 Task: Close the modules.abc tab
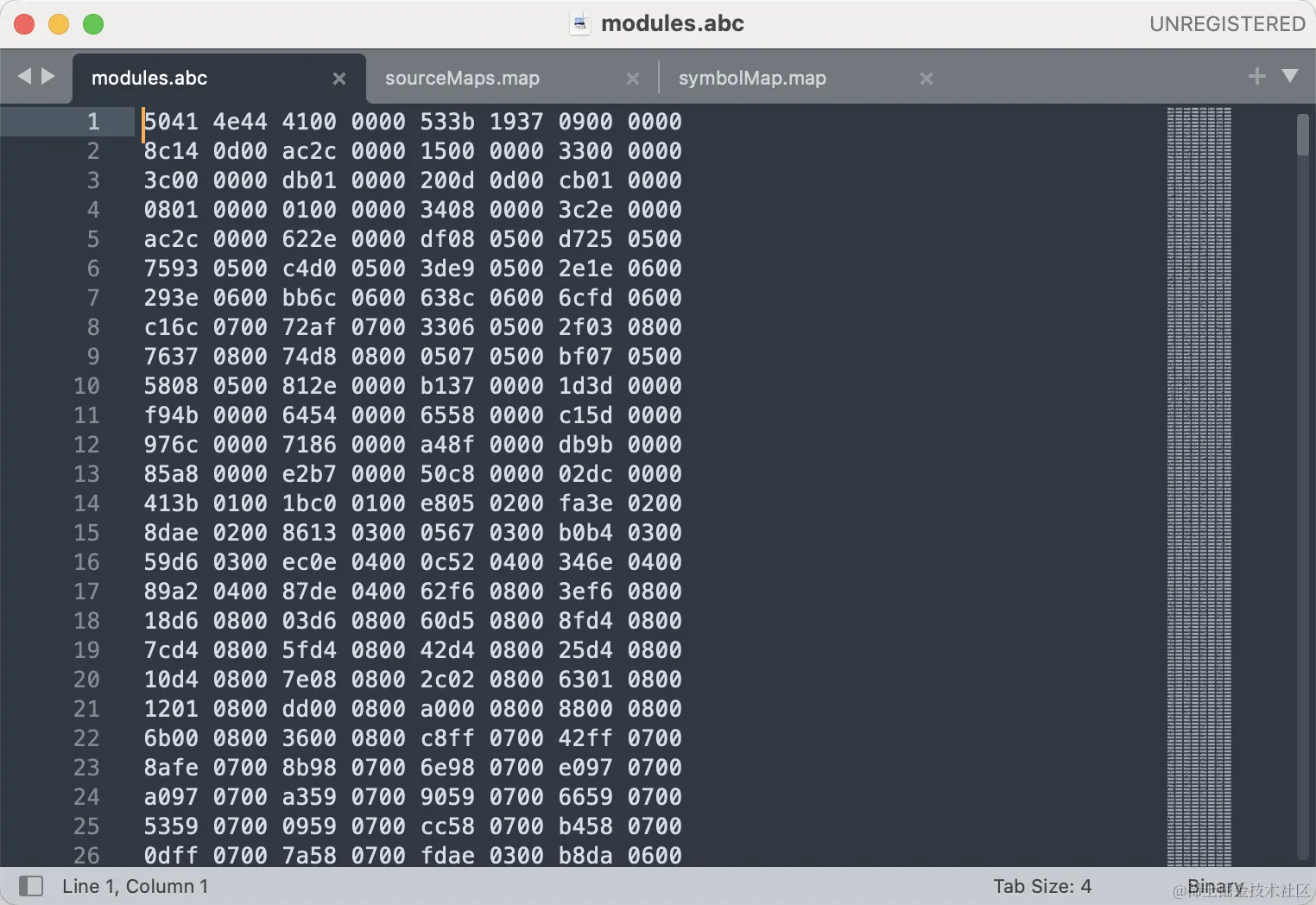339,79
